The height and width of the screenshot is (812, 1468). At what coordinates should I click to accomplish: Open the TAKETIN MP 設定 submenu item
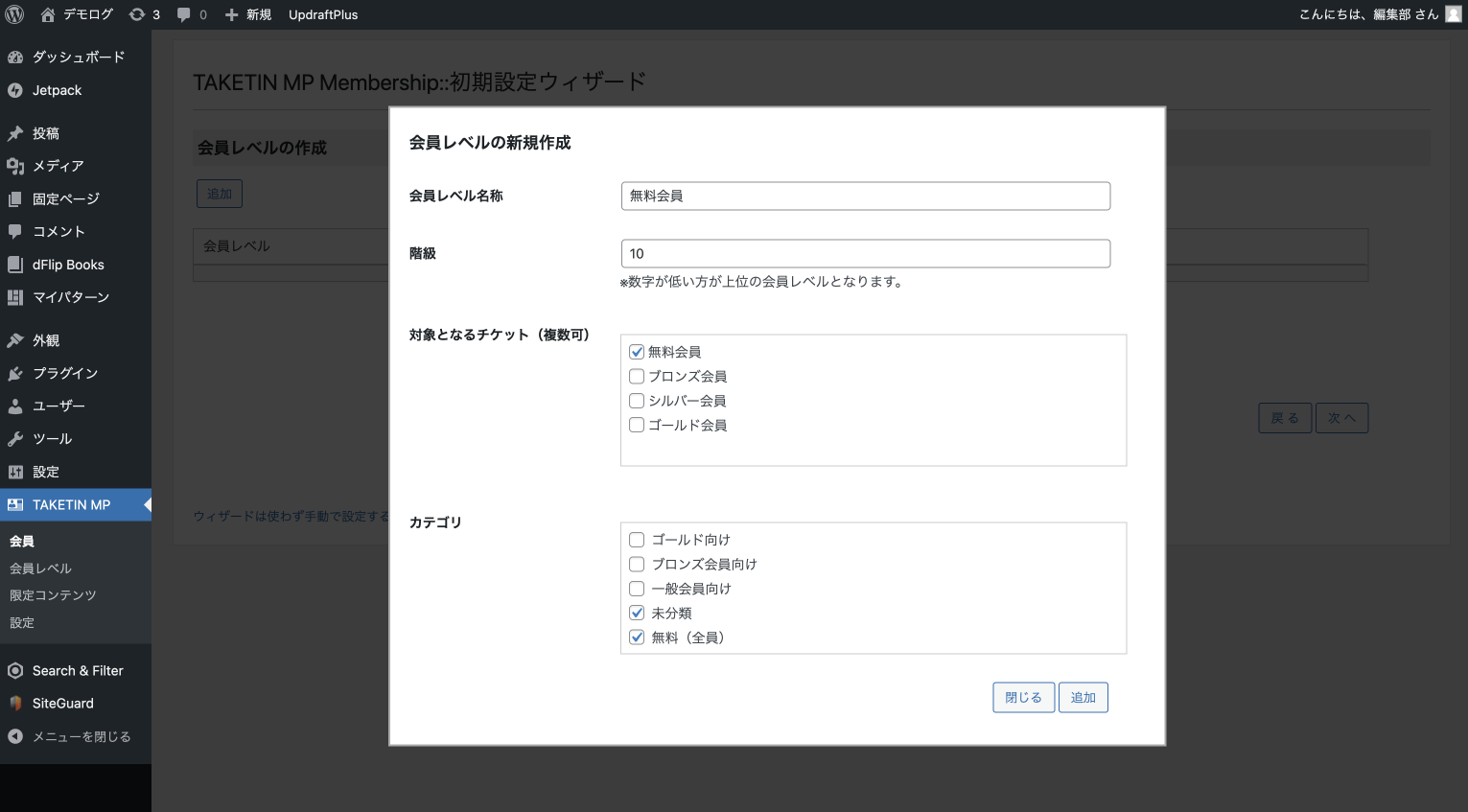pos(22,622)
